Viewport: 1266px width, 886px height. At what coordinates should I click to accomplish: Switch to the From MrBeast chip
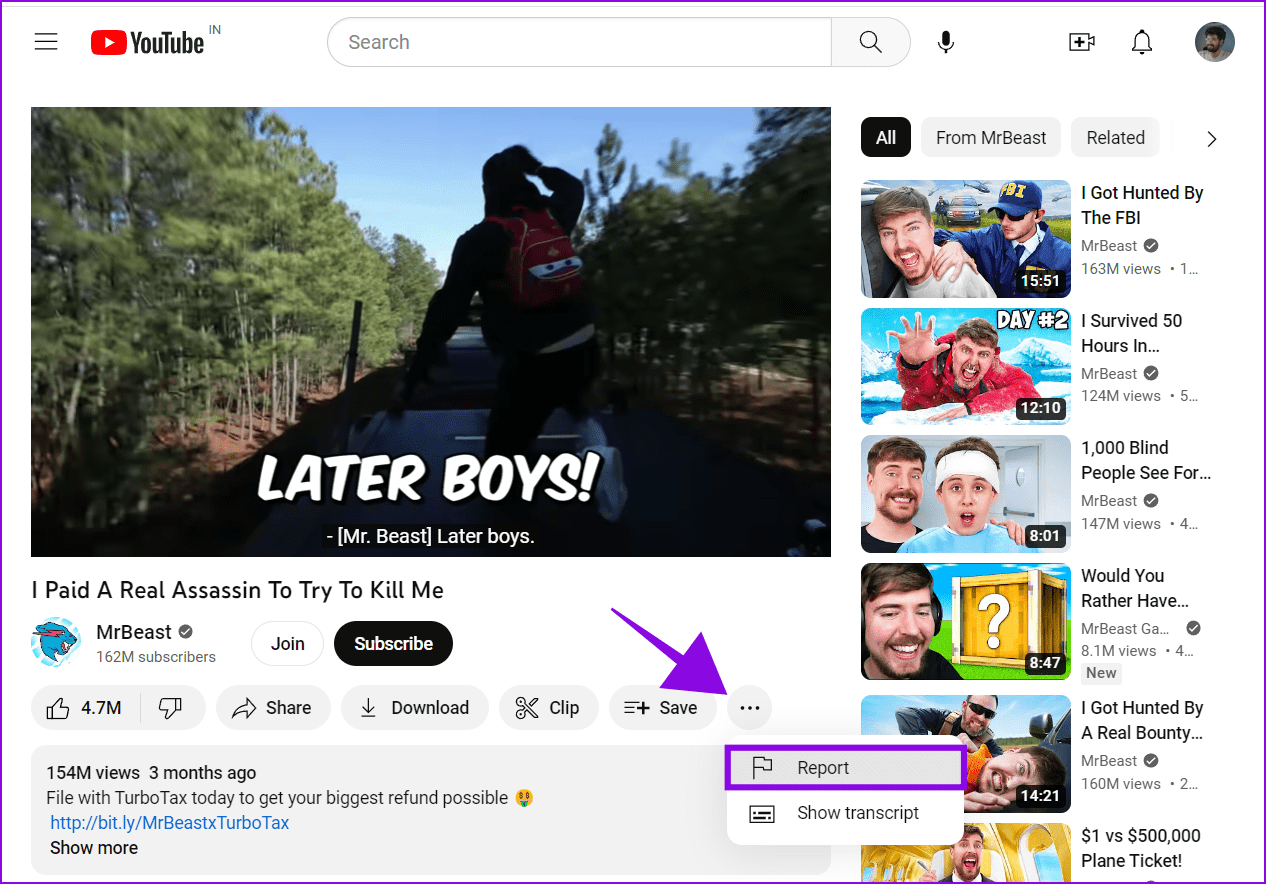click(991, 138)
